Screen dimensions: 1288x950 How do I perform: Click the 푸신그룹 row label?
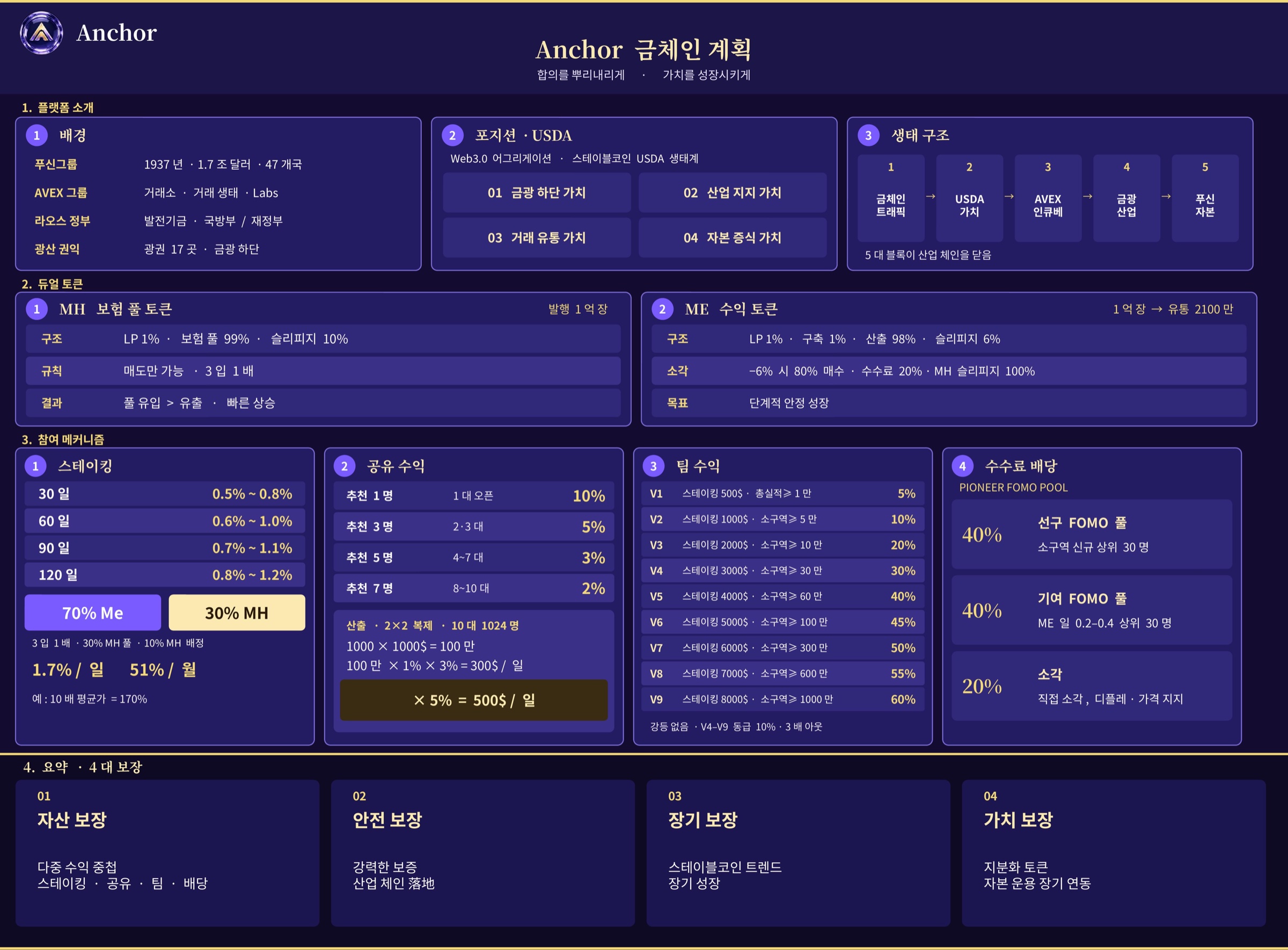tap(56, 164)
